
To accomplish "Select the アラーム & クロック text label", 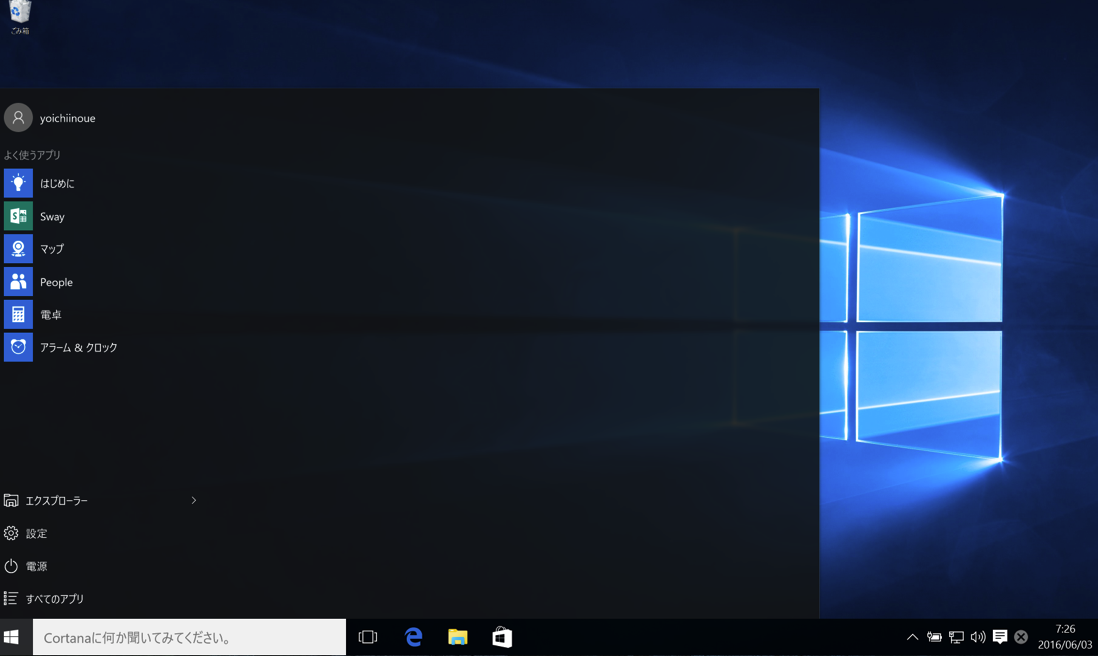I will (x=78, y=347).
